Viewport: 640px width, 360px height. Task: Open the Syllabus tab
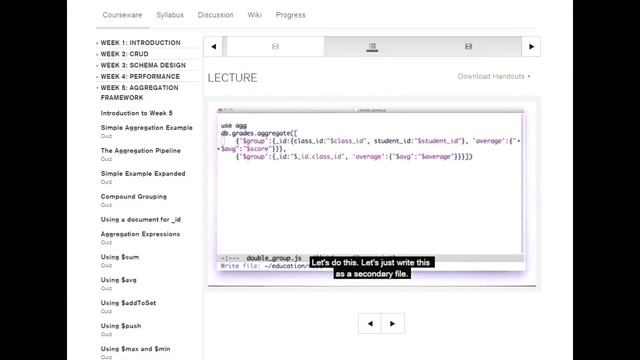[x=170, y=15]
